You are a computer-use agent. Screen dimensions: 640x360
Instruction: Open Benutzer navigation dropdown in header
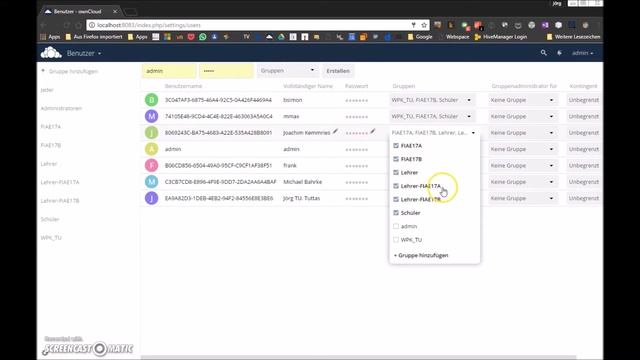point(84,53)
